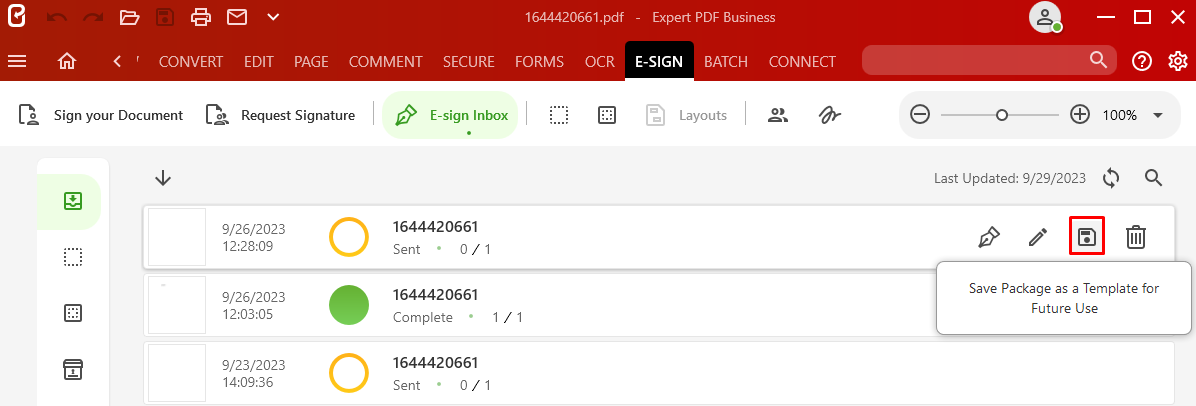Zoom in with the plus button
Viewport: 1196px width, 406px height.
point(1079,115)
